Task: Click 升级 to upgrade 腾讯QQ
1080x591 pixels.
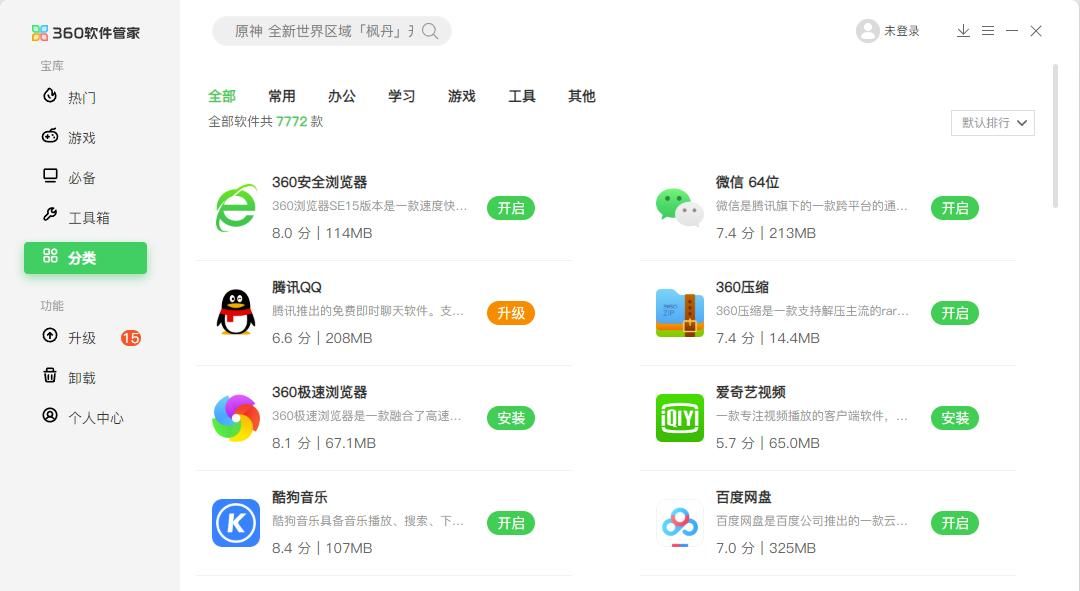Action: click(511, 313)
